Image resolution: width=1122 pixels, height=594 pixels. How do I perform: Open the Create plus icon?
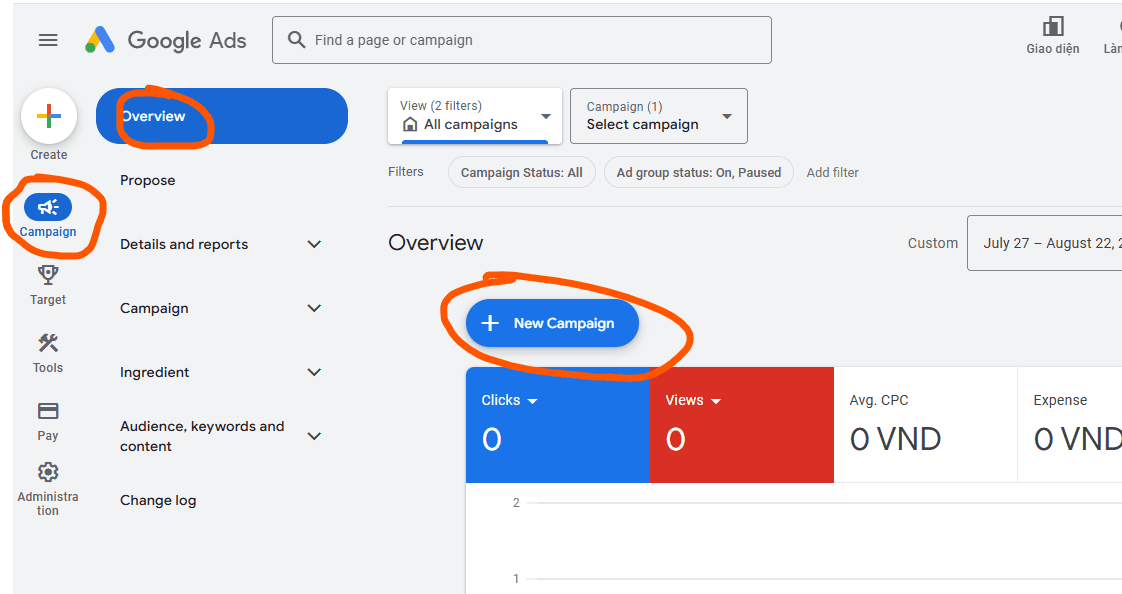click(x=48, y=116)
